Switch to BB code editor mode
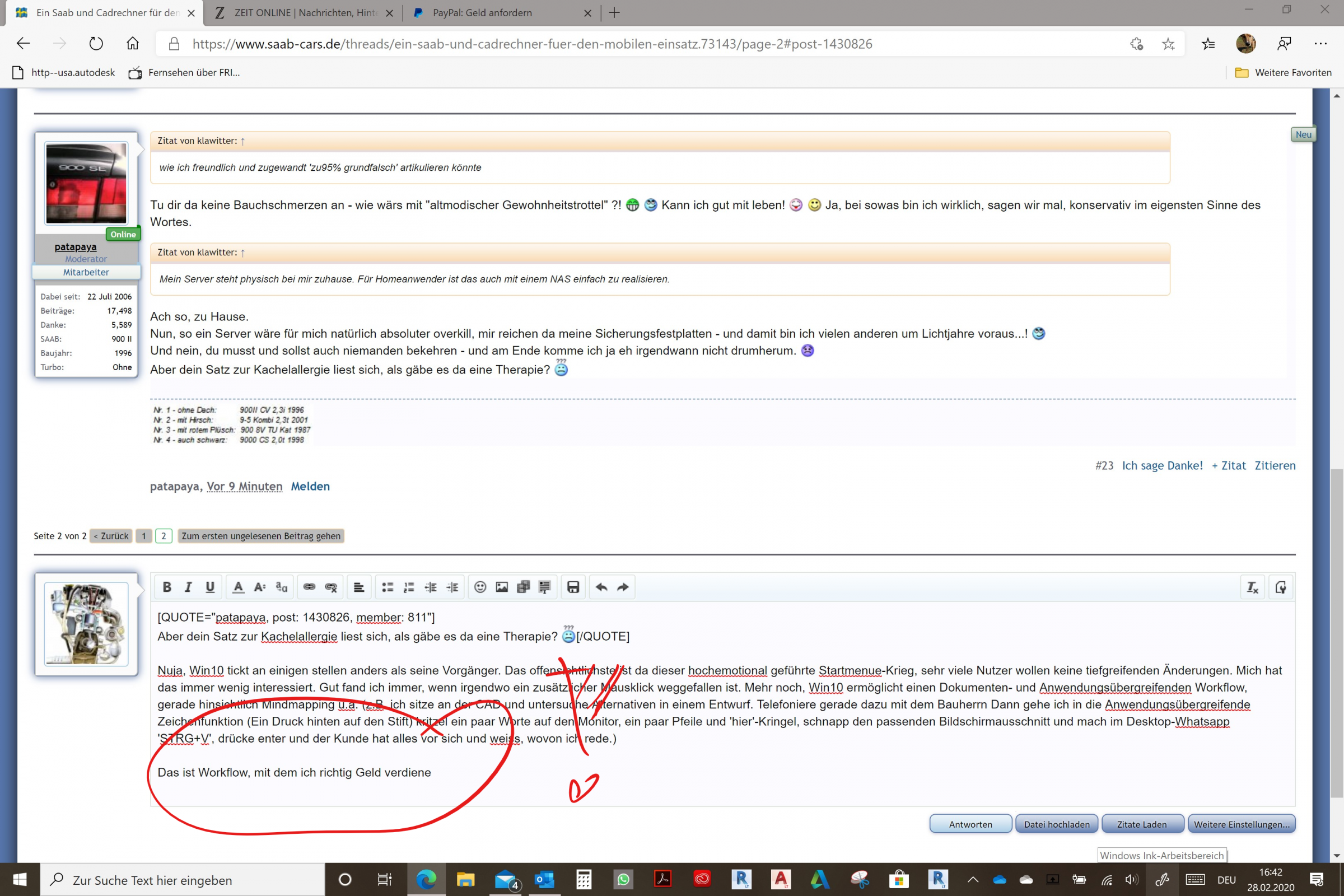The height and width of the screenshot is (896, 1344). (x=1281, y=587)
